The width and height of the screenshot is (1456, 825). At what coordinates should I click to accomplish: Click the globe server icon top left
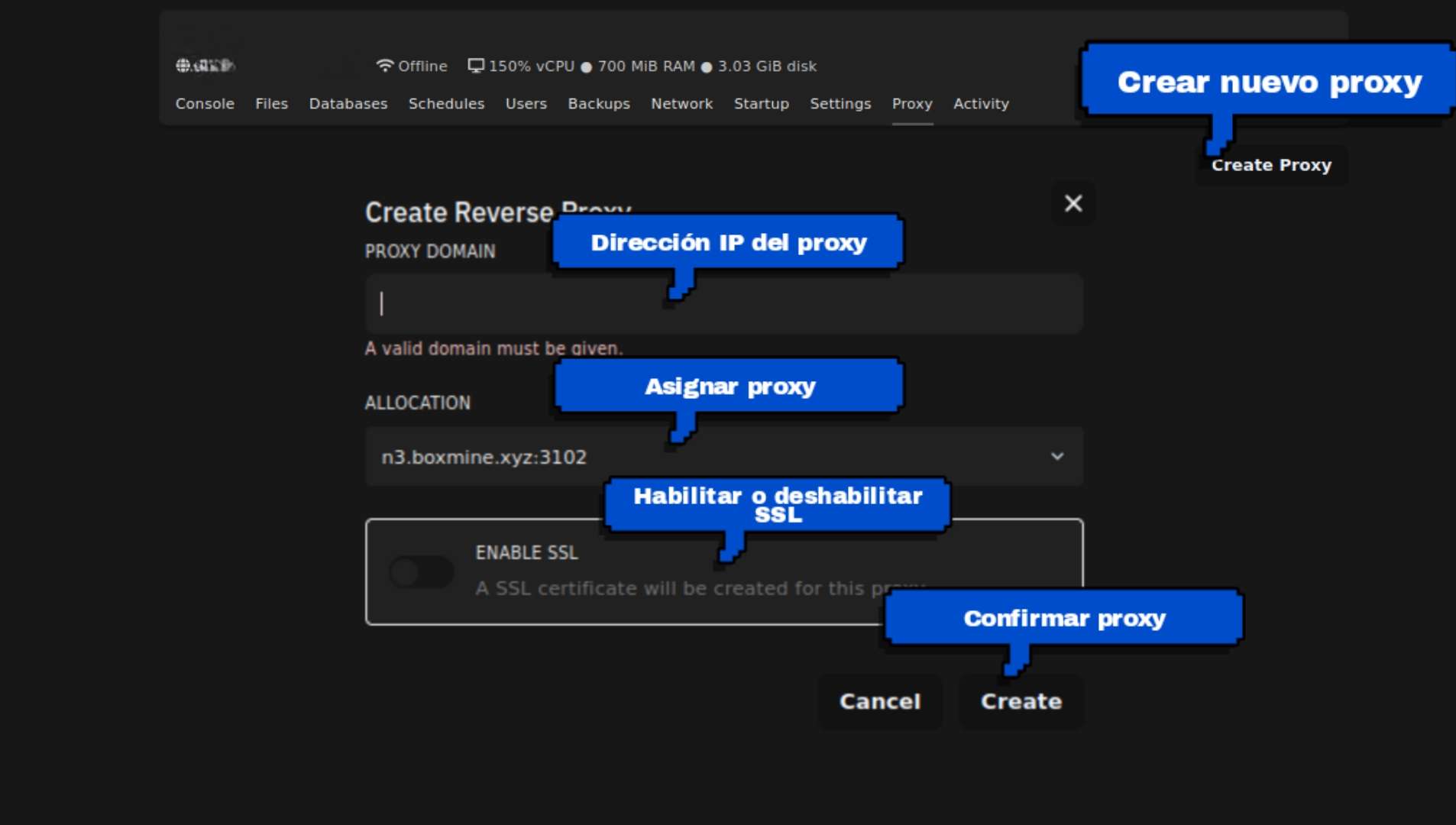click(183, 66)
